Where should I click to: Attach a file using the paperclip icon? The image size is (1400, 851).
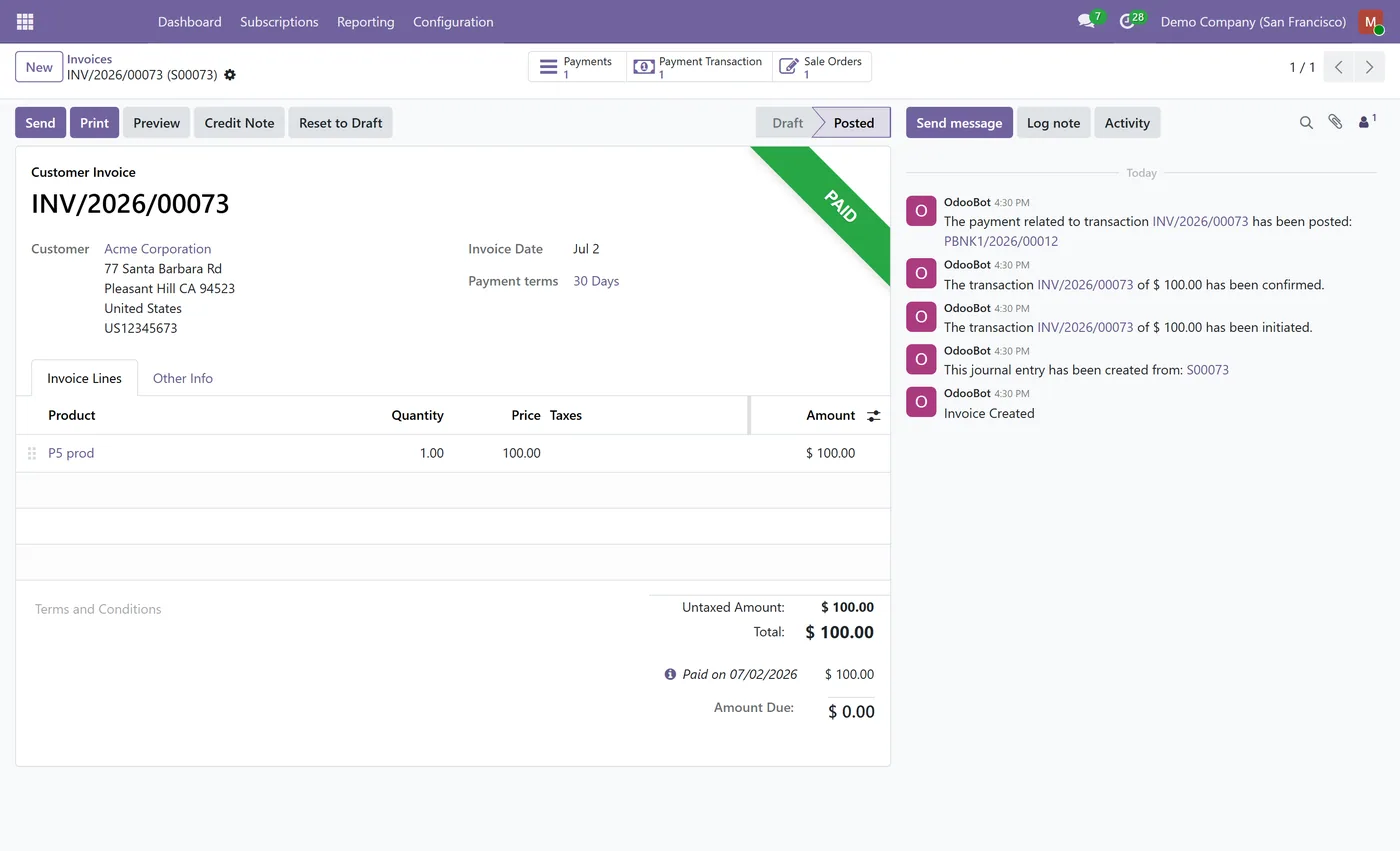1335,122
